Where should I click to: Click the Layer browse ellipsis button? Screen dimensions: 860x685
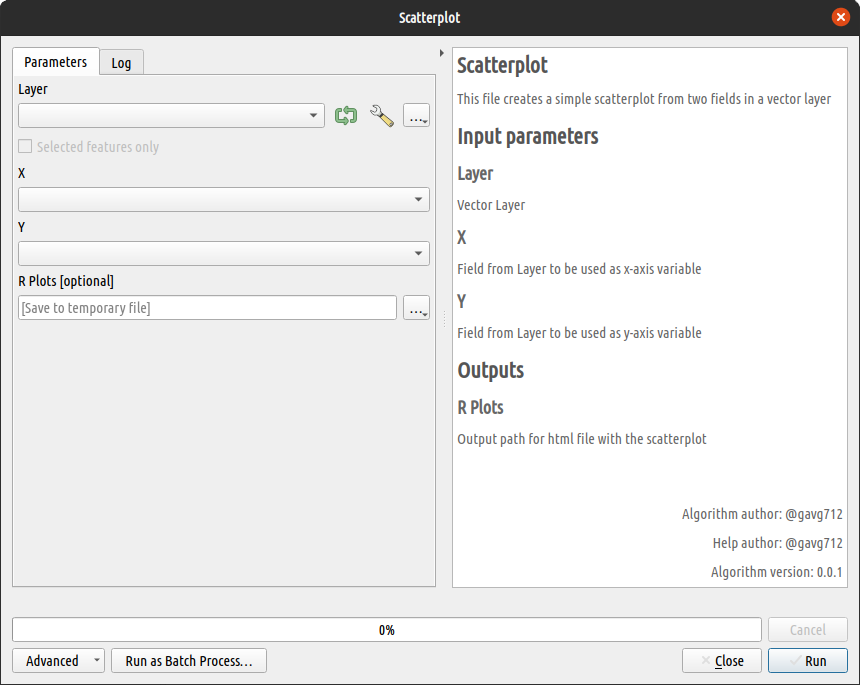[x=417, y=116]
